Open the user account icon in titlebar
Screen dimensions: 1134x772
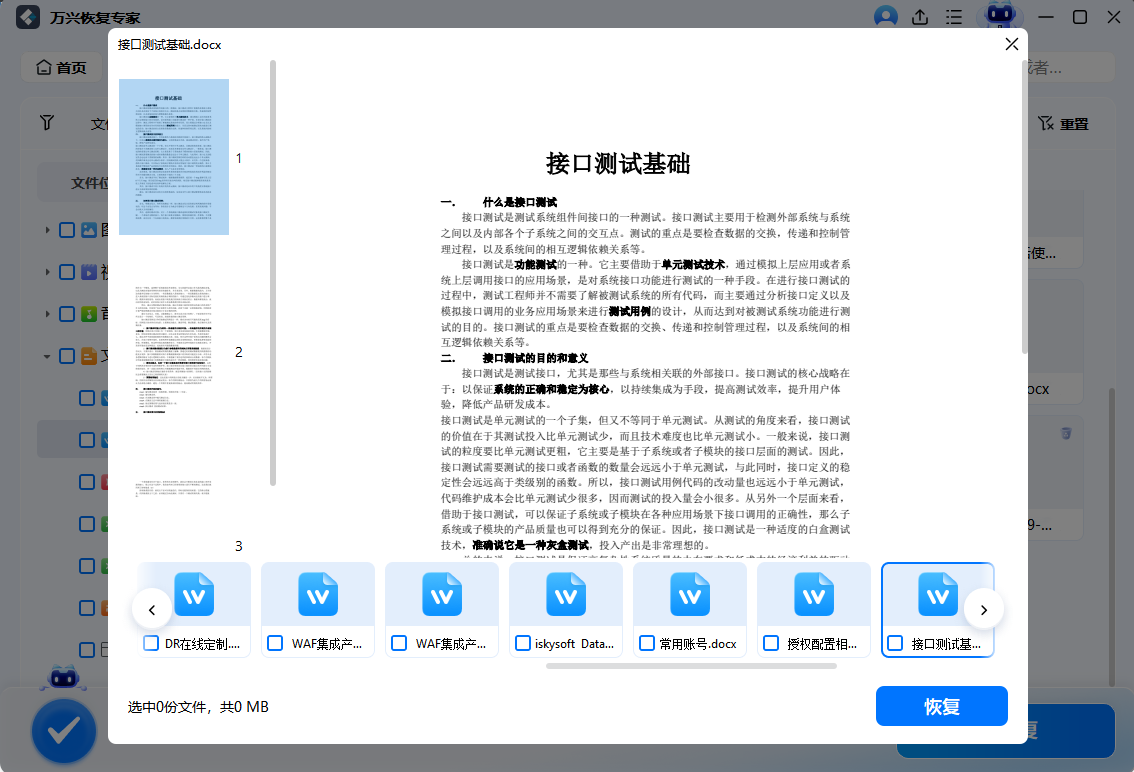point(886,17)
